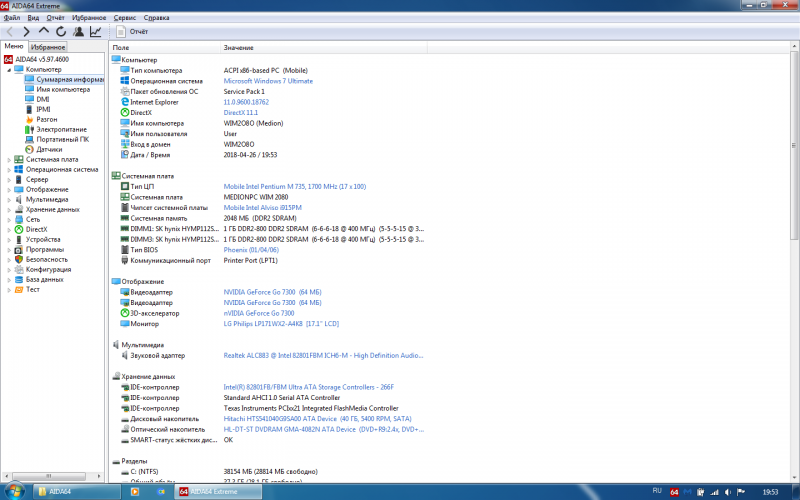
Task: Refresh the page with the Refresh icon
Action: (61, 32)
